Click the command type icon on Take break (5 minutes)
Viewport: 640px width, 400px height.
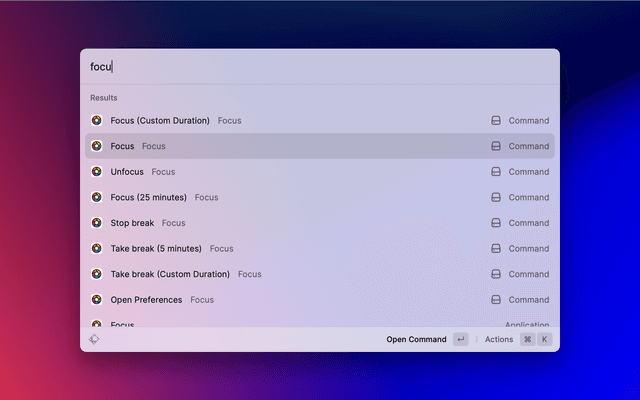click(x=495, y=249)
